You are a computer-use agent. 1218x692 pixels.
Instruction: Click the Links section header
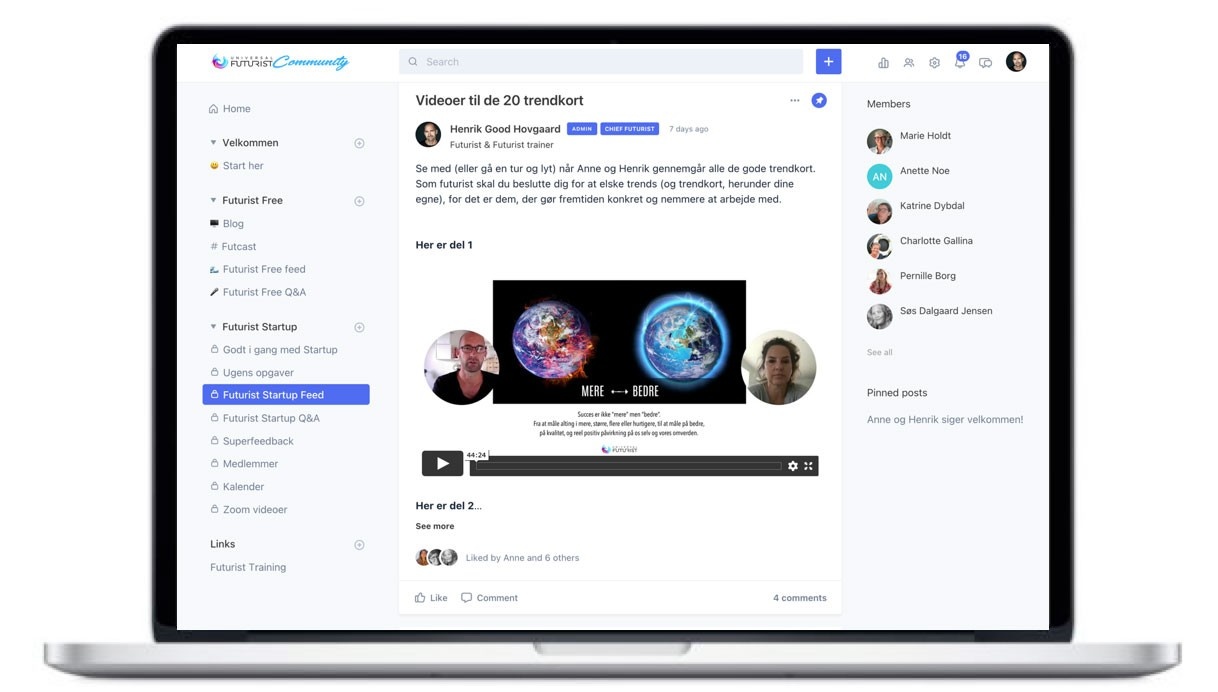(223, 544)
